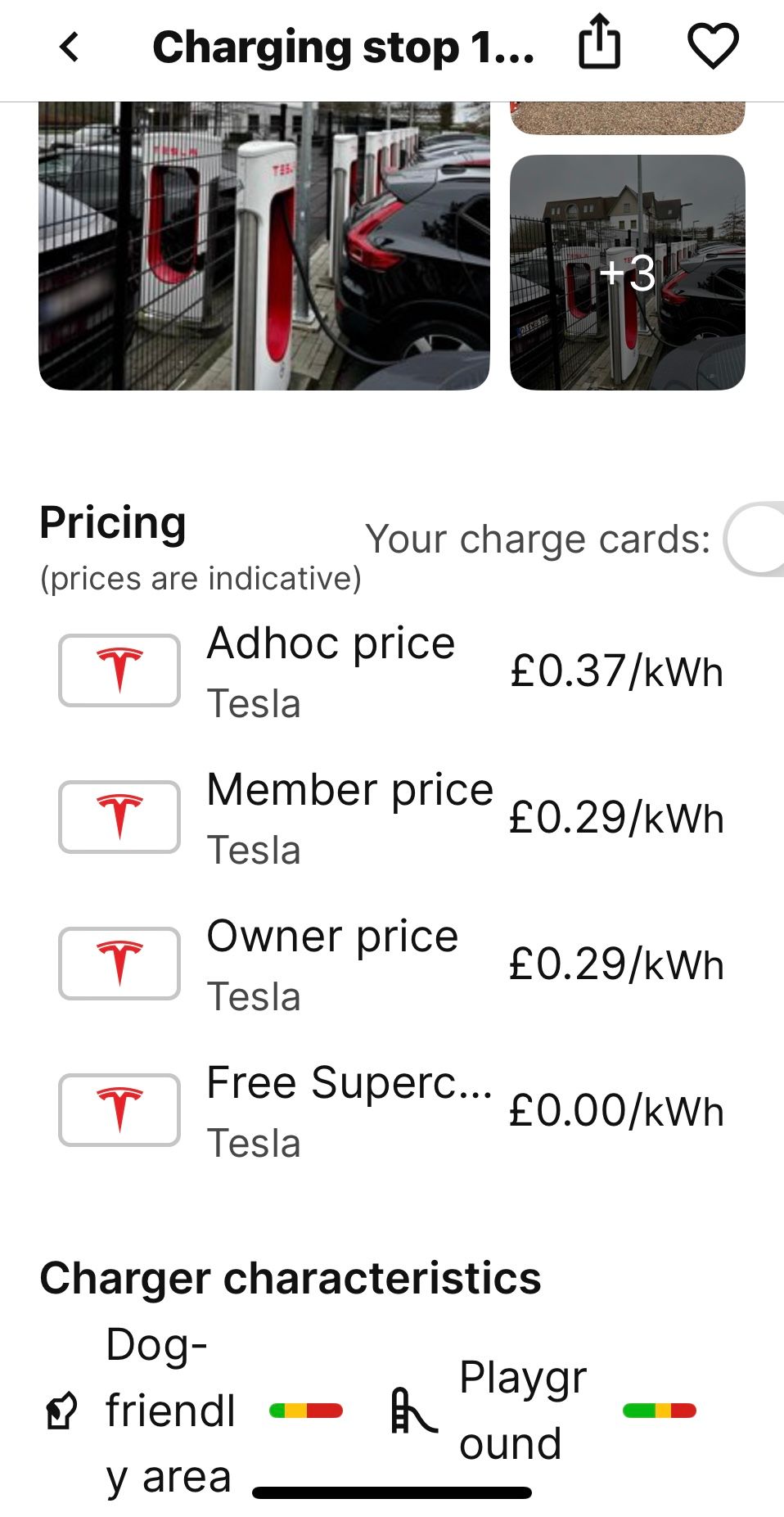Click the Playground rating color bar
Screen dimensions: 784x1517
[x=659, y=1411]
